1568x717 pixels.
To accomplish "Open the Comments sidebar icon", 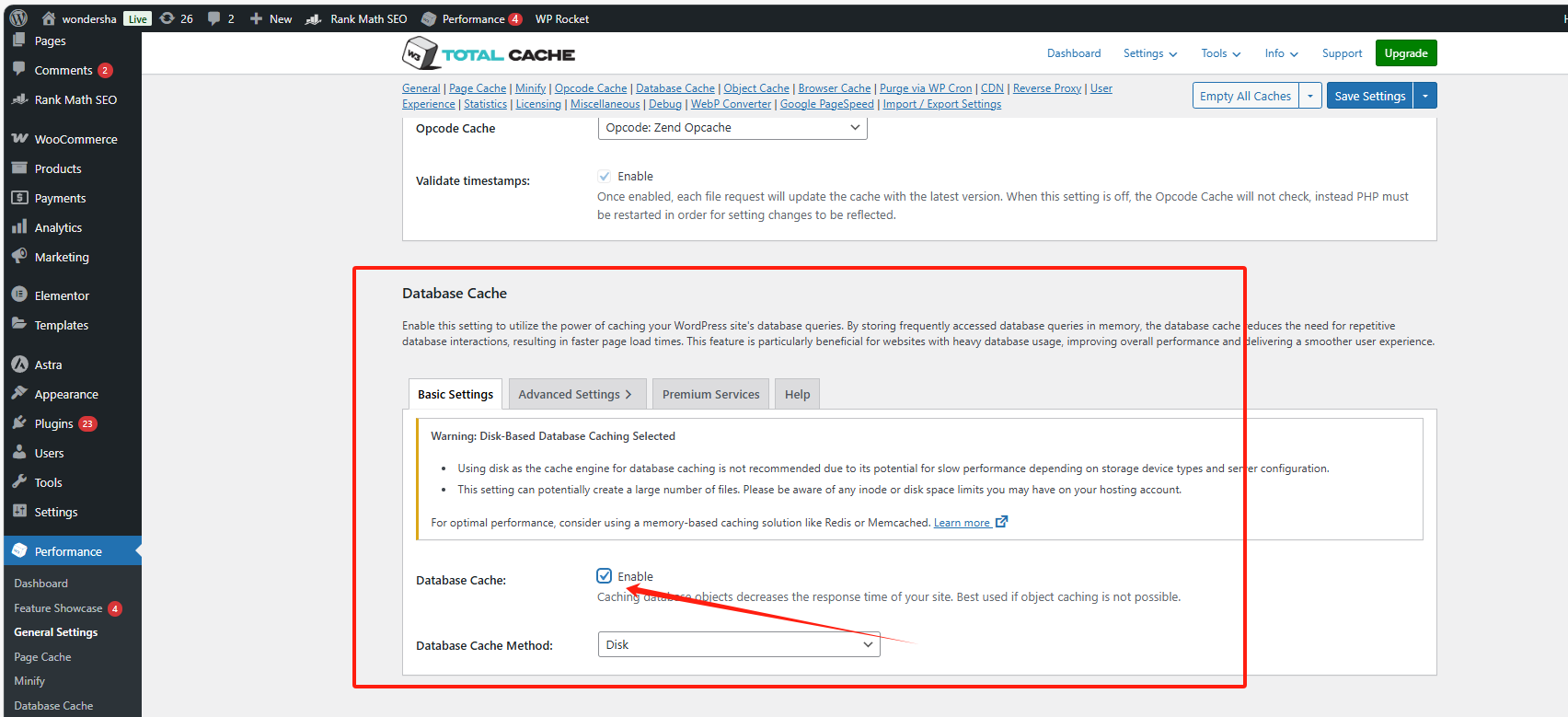I will (19, 70).
